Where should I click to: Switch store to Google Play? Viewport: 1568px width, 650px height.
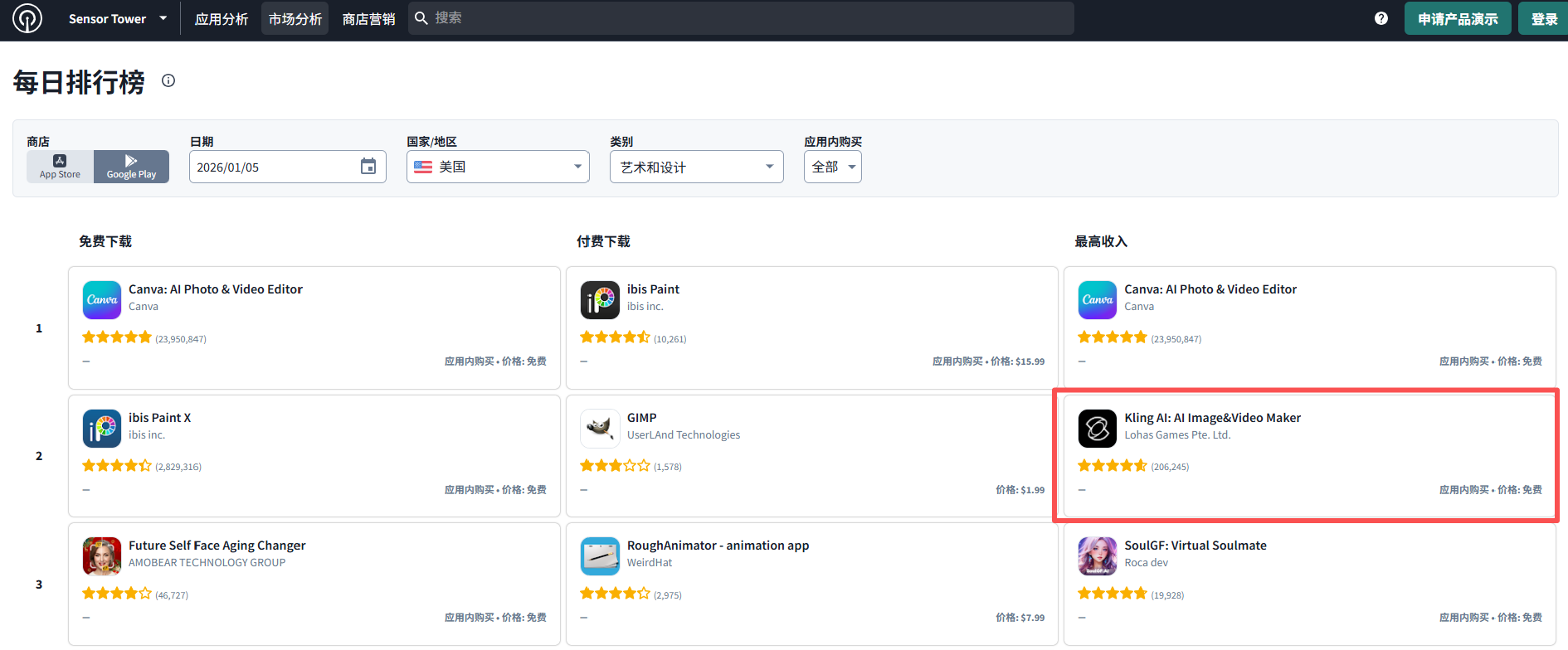click(x=131, y=167)
